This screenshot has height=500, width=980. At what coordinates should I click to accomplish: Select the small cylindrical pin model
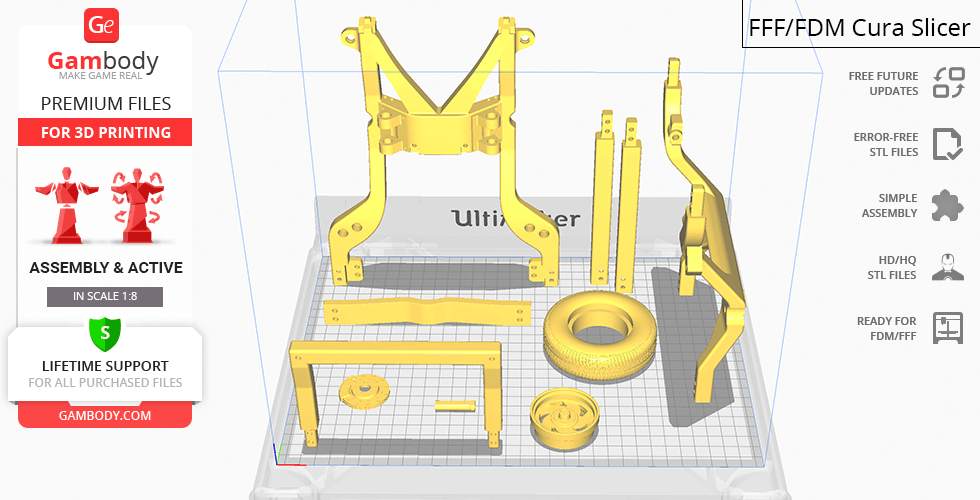tap(457, 405)
